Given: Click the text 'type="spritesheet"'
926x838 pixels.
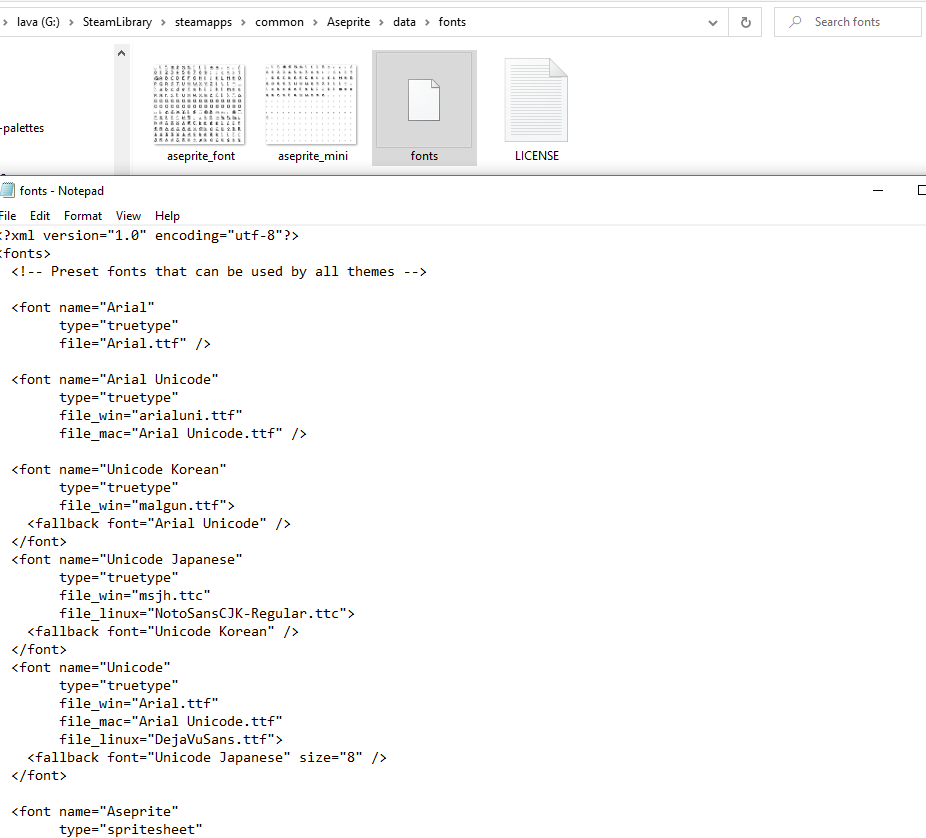Looking at the screenshot, I should [131, 830].
